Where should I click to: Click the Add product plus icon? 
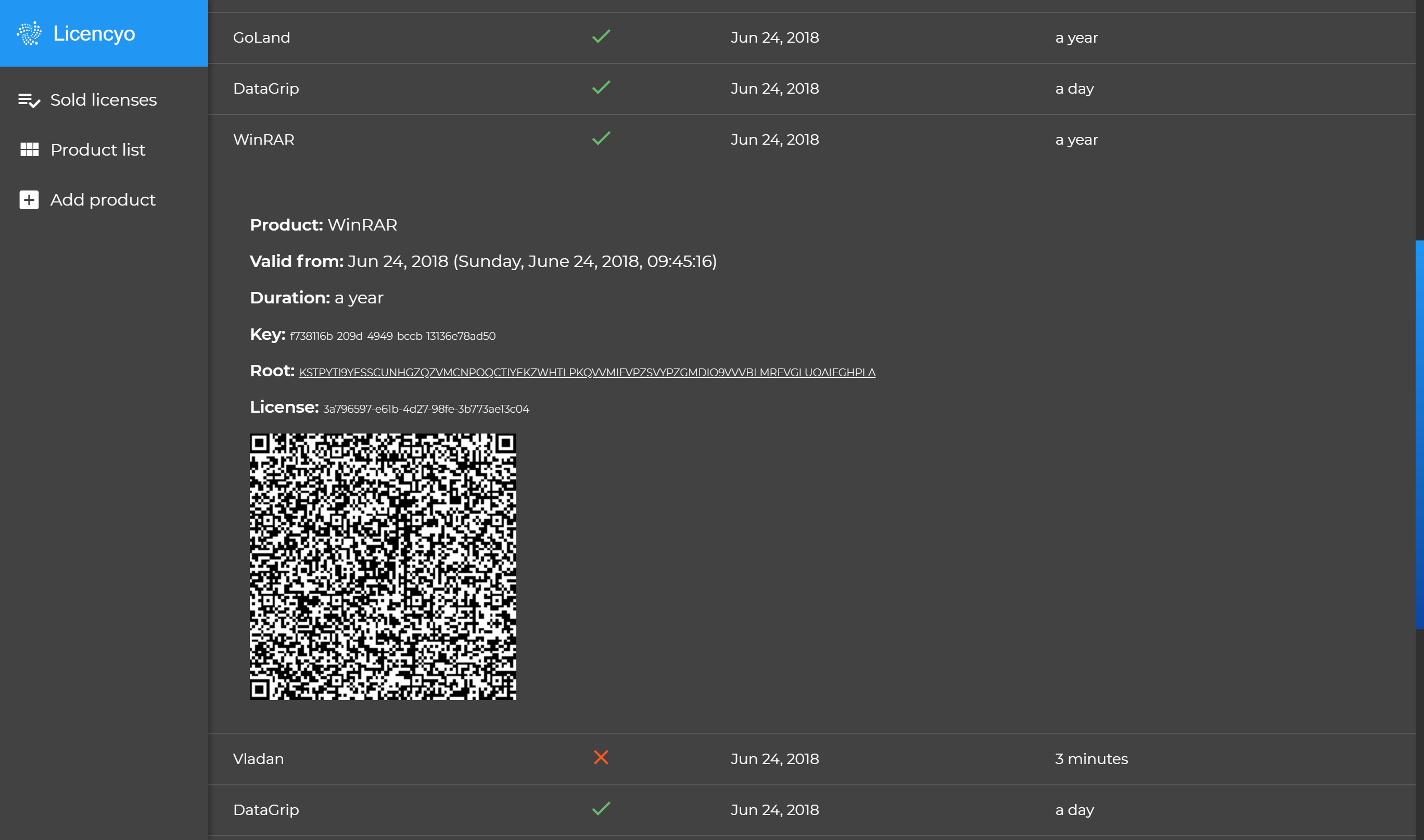click(x=29, y=200)
